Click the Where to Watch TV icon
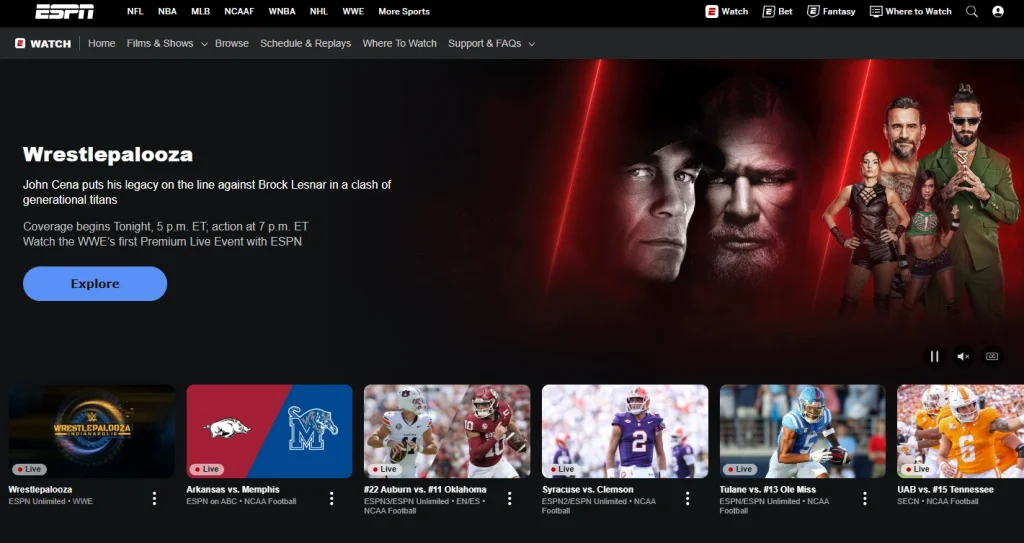 point(876,11)
